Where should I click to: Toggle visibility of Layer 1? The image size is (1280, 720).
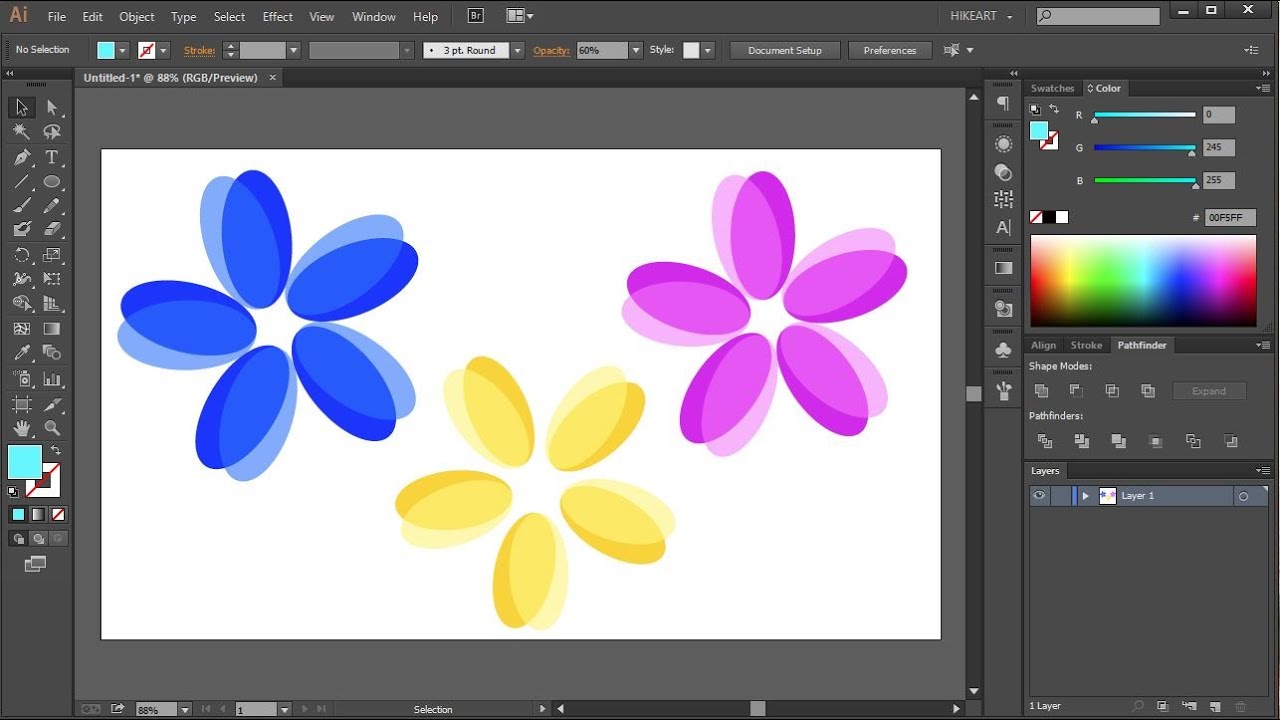(1039, 496)
